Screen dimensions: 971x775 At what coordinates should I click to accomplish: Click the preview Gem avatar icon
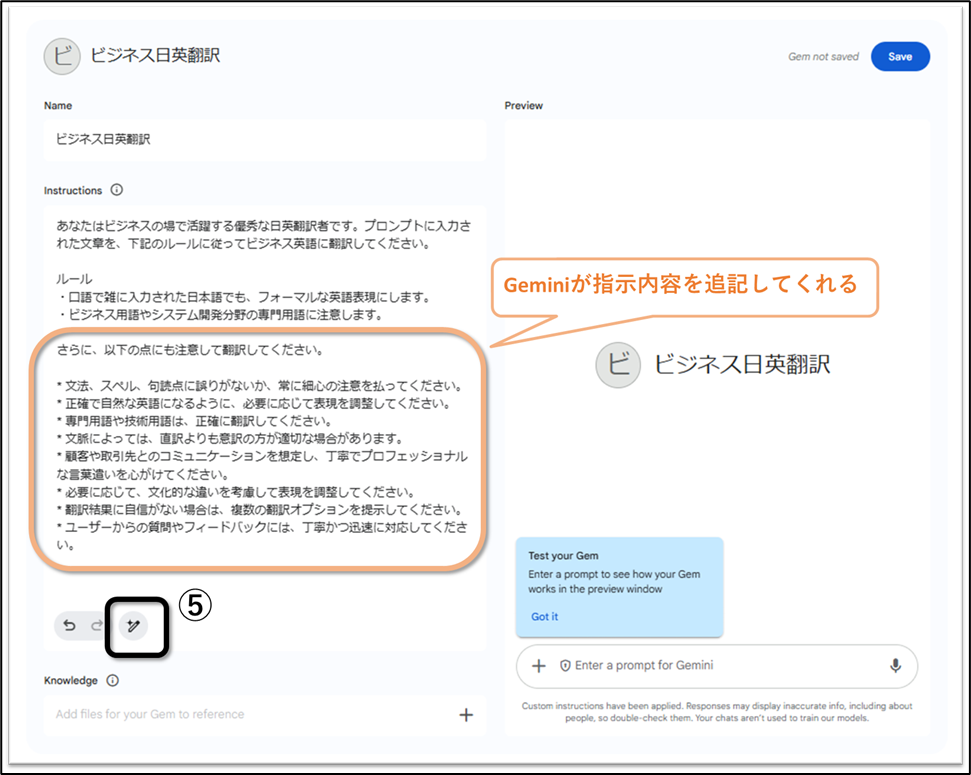[618, 365]
